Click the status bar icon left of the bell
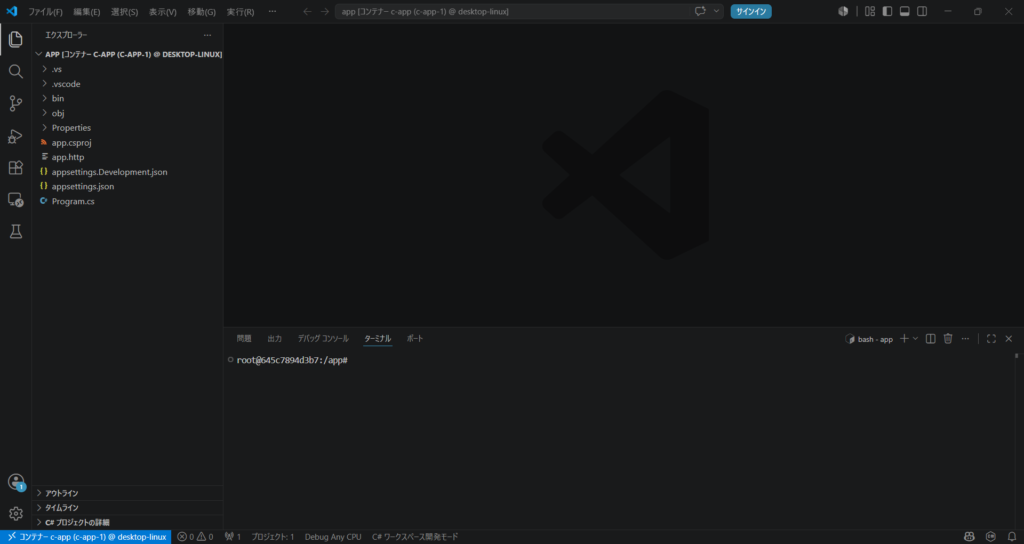The height and width of the screenshot is (544, 1024). coord(991,537)
